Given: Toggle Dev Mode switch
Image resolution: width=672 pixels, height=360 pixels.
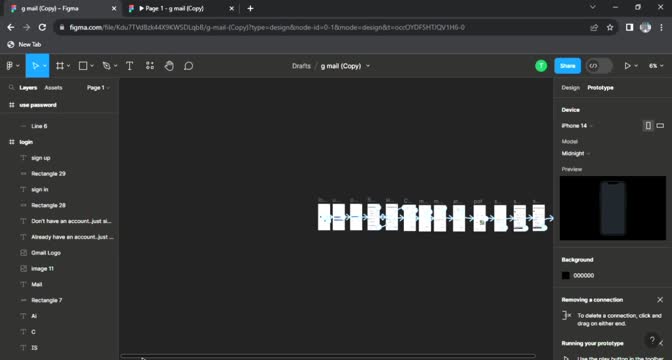Looking at the screenshot, I should (599, 66).
